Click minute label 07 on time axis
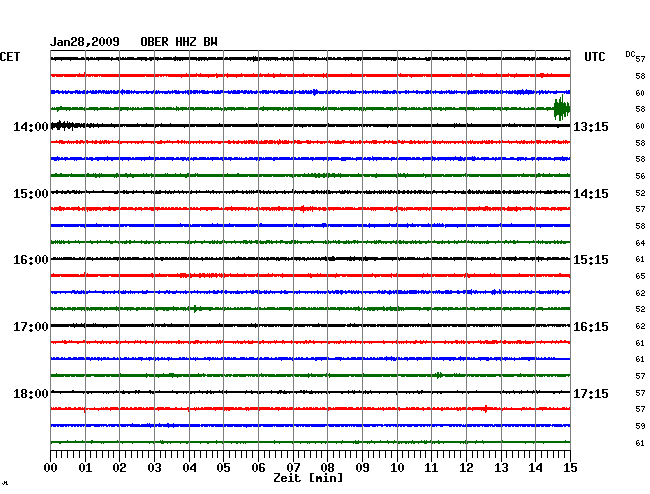This screenshot has height=494, width=650. coord(293,467)
